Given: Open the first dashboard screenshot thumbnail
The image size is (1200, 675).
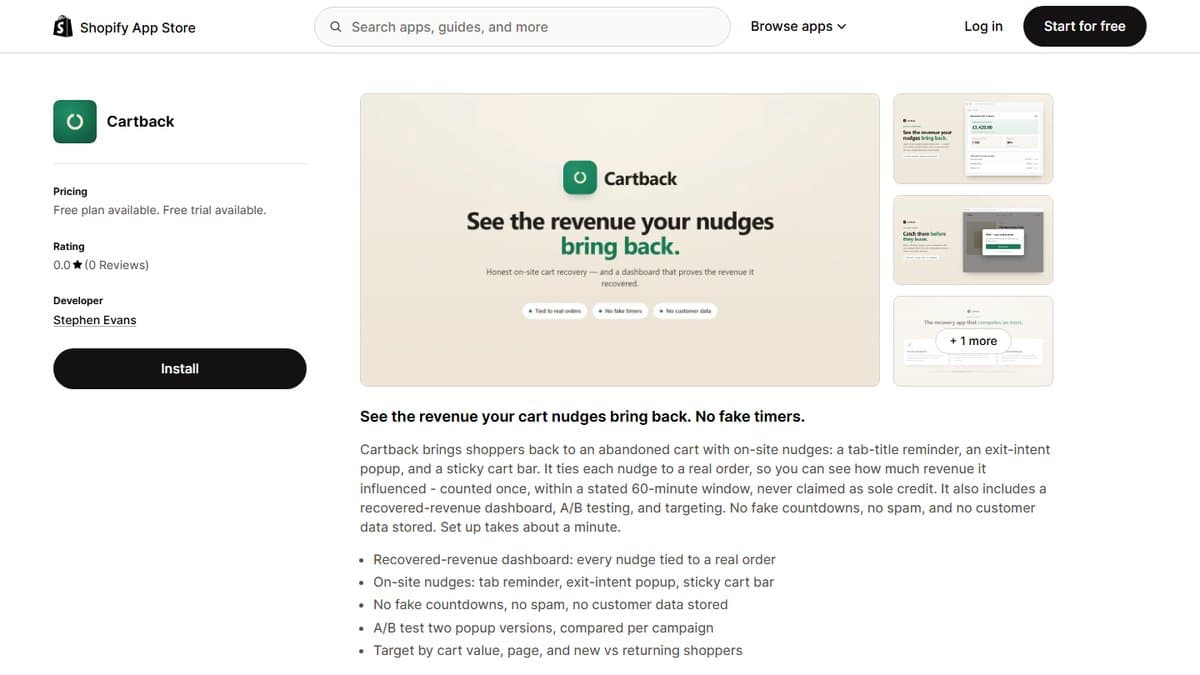Looking at the screenshot, I should (973, 138).
